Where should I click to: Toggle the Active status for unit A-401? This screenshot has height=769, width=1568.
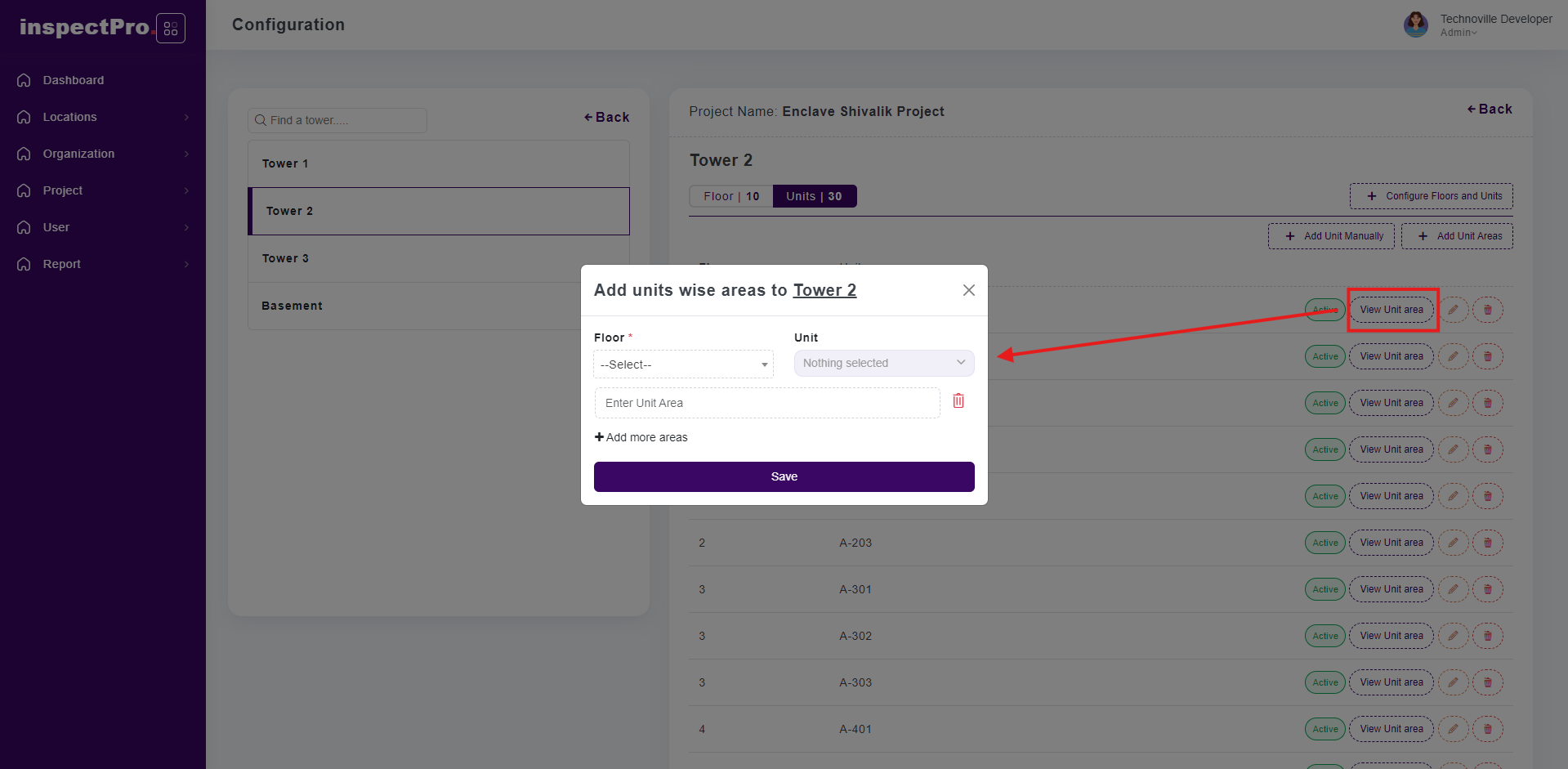[x=1325, y=729]
